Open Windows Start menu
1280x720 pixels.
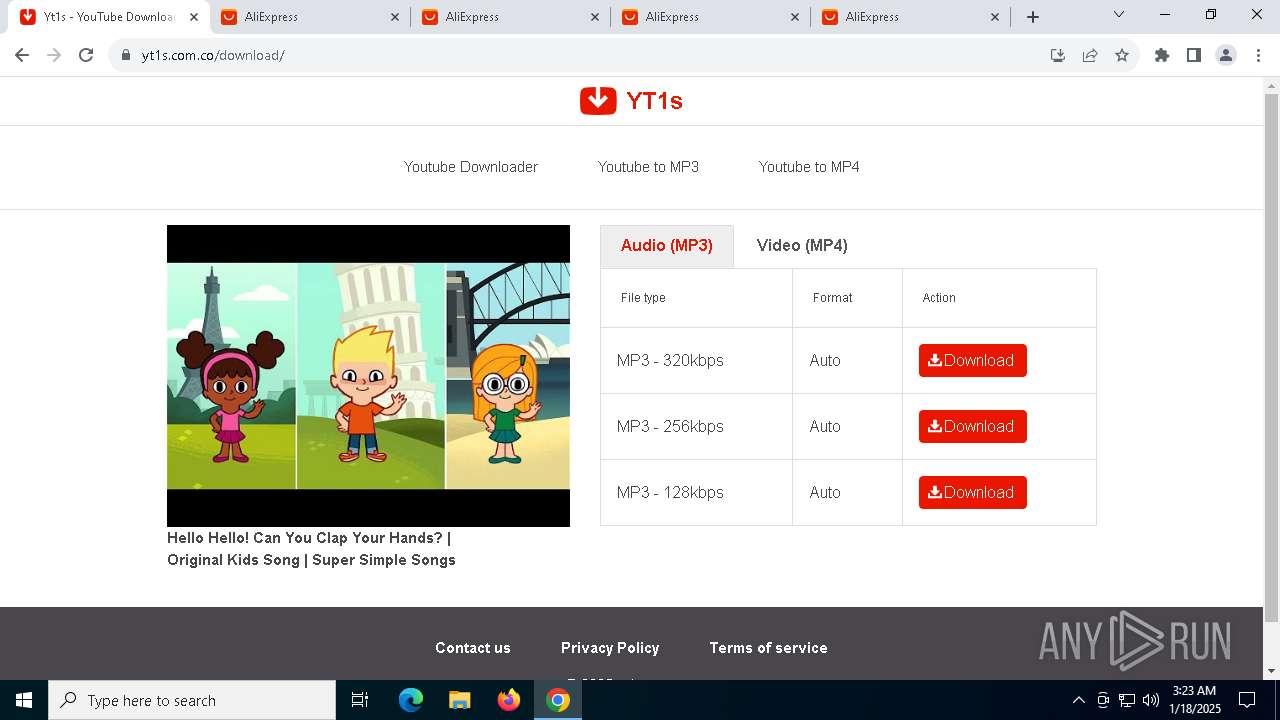click(24, 700)
